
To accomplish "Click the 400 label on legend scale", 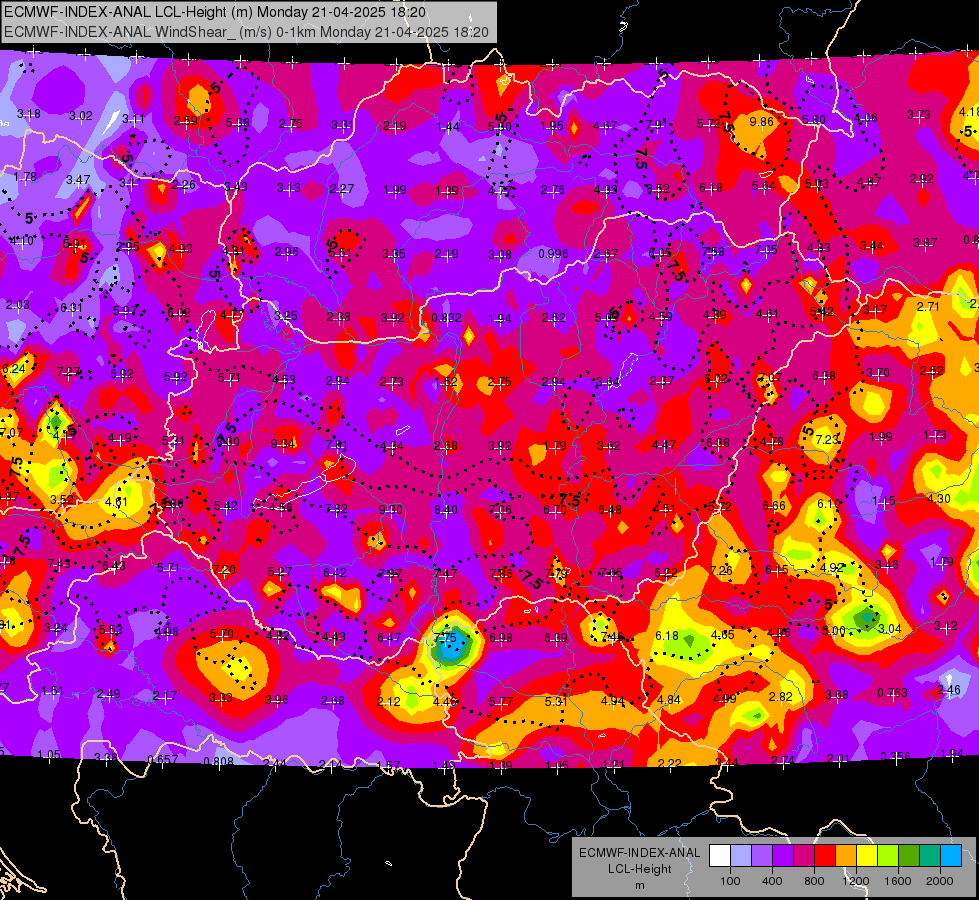I will 772,881.
